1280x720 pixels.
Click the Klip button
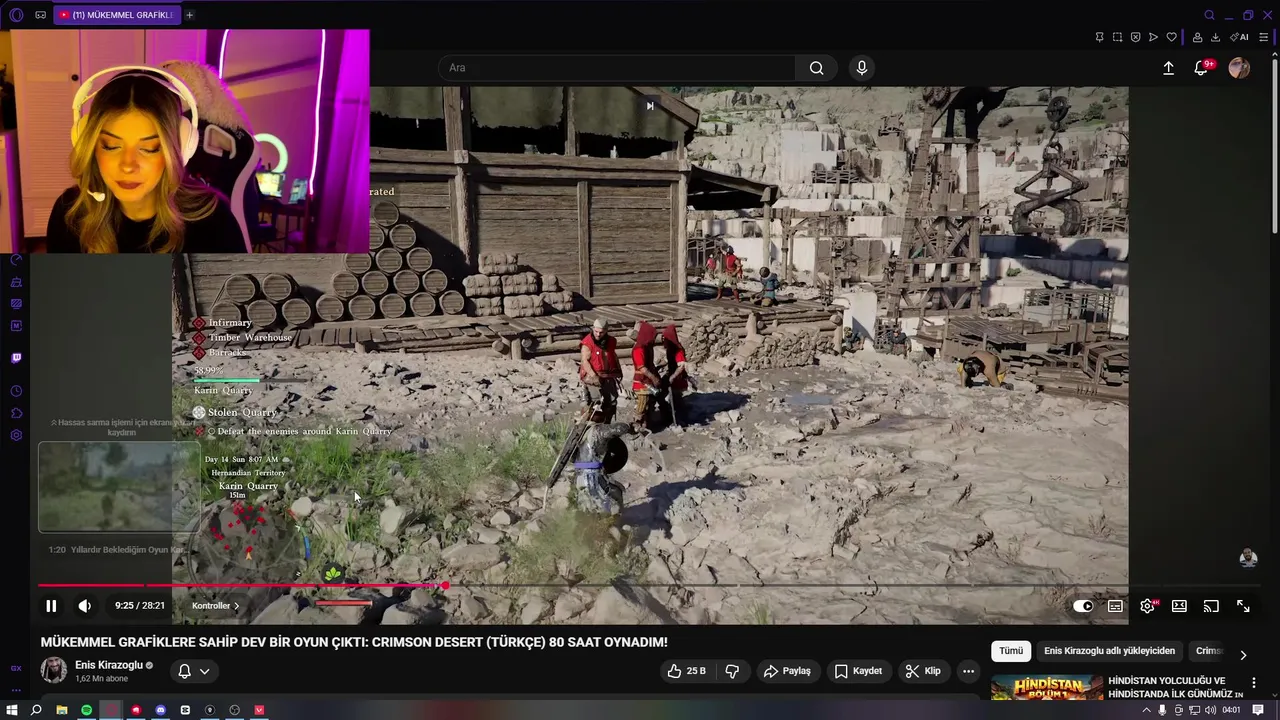[x=923, y=671]
